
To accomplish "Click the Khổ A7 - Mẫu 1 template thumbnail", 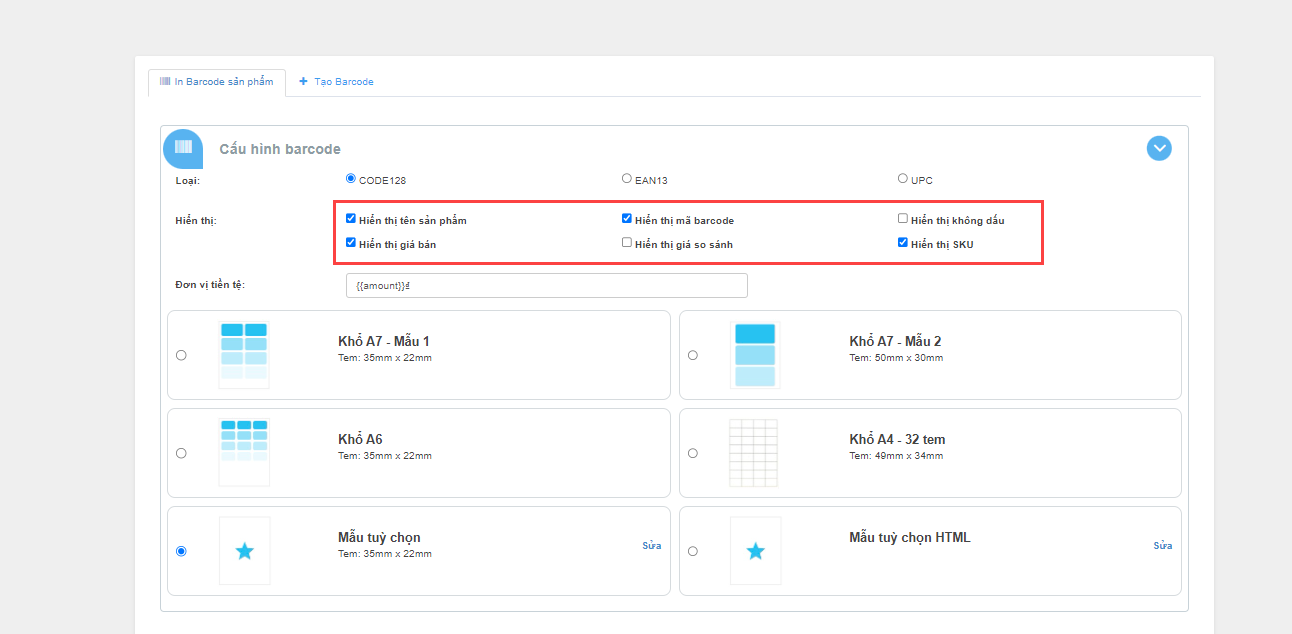I will (244, 354).
